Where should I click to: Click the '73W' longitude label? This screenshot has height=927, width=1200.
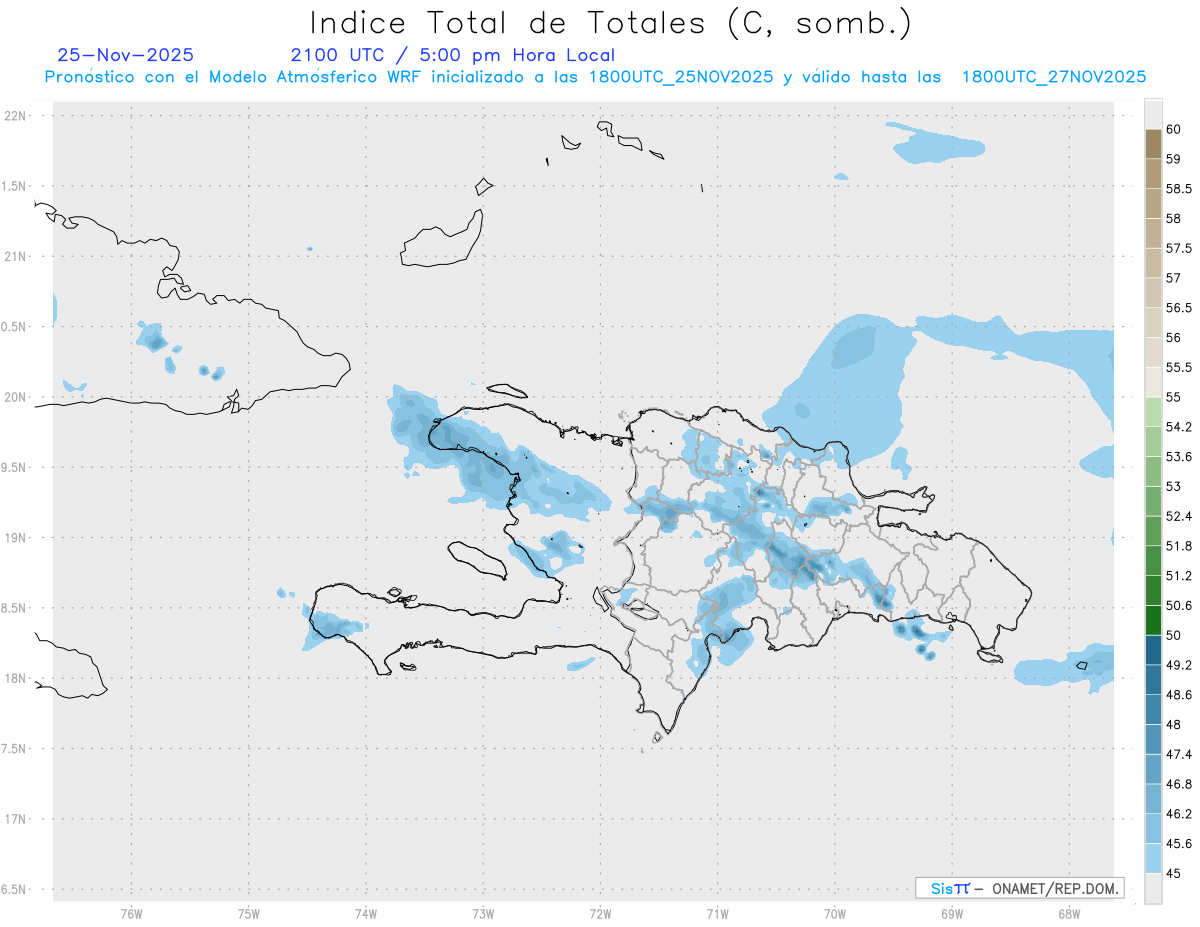[x=483, y=914]
